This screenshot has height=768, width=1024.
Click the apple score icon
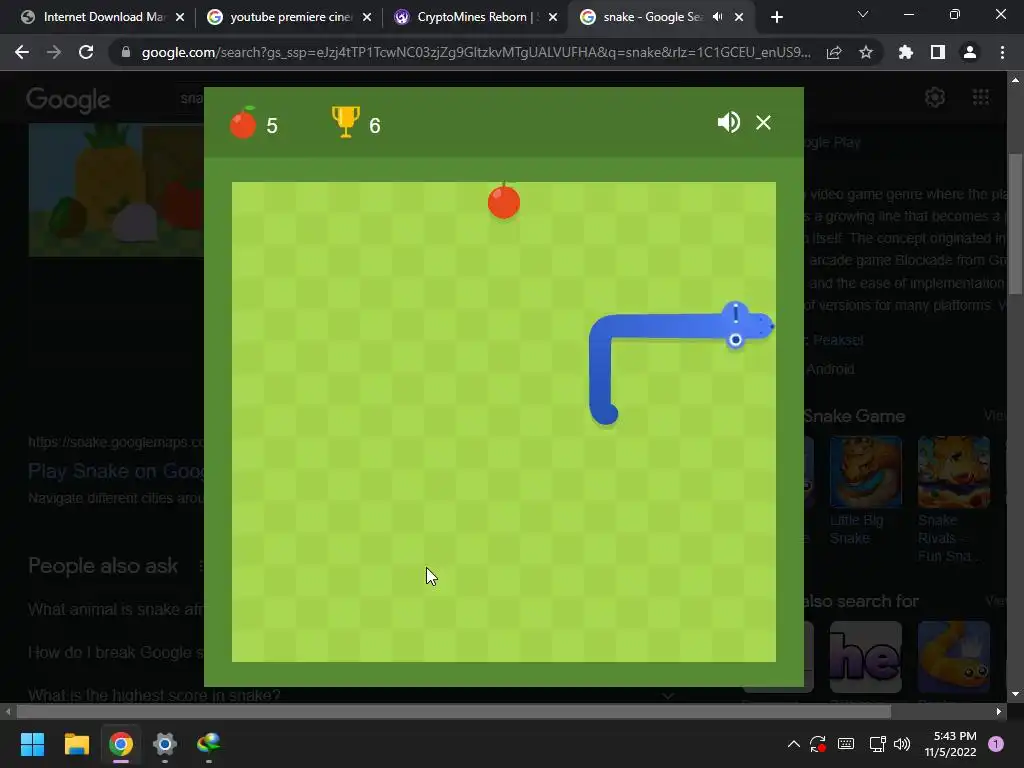pyautogui.click(x=242, y=122)
